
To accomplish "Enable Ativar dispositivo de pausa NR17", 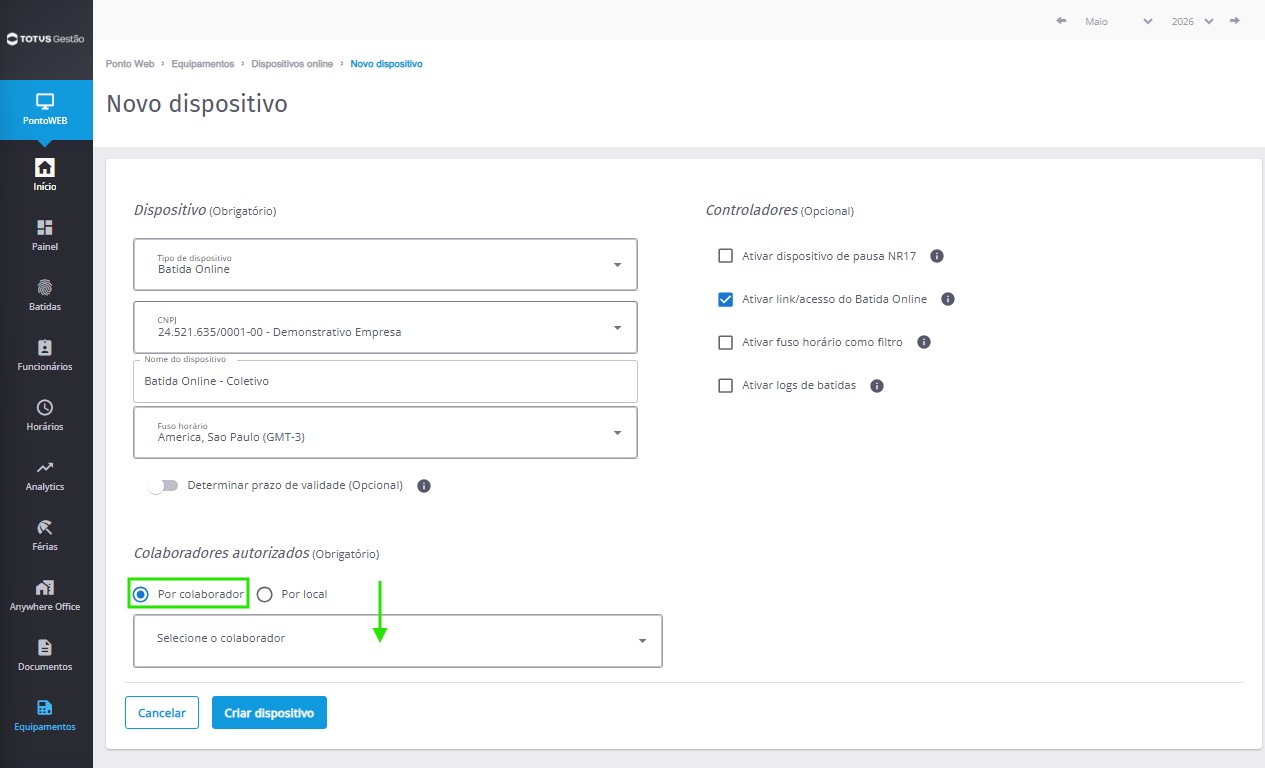I will pos(726,256).
